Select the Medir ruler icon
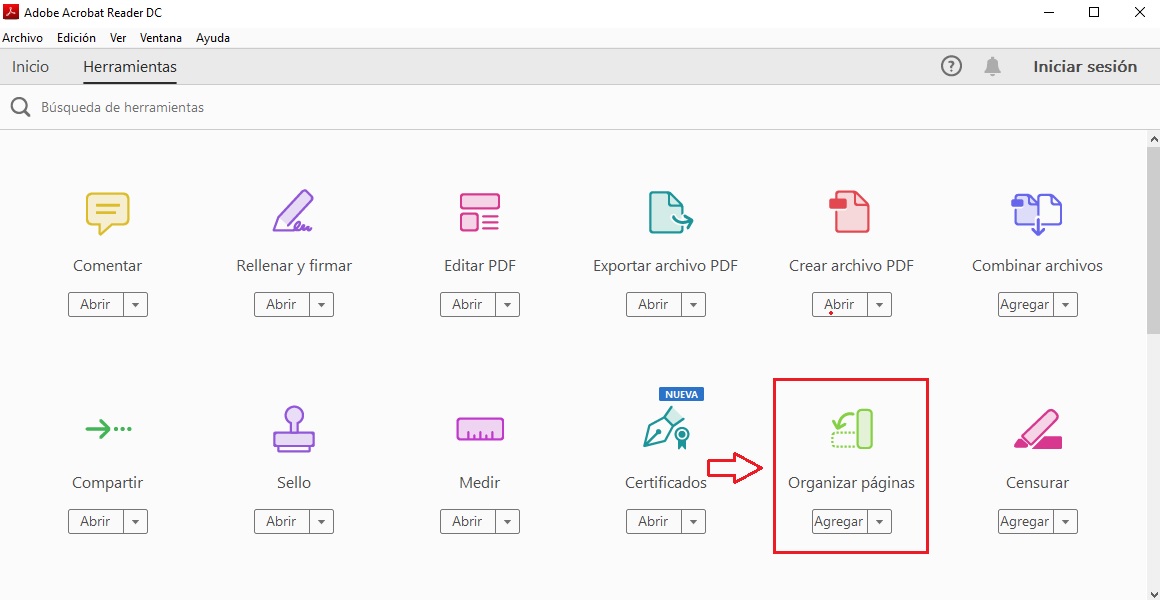Image resolution: width=1160 pixels, height=600 pixels. [479, 429]
